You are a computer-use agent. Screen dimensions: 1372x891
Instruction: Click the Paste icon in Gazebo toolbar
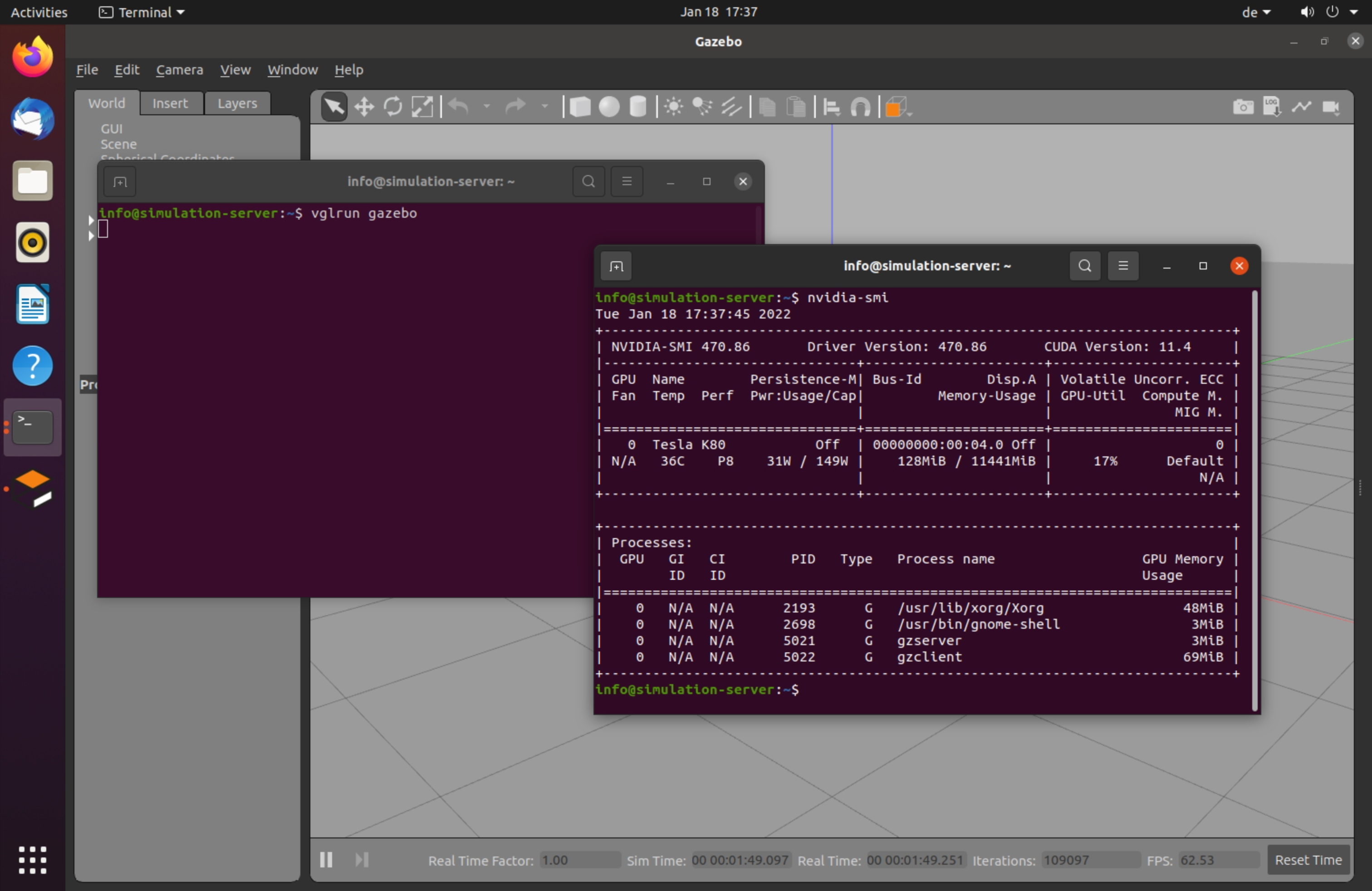tap(796, 107)
